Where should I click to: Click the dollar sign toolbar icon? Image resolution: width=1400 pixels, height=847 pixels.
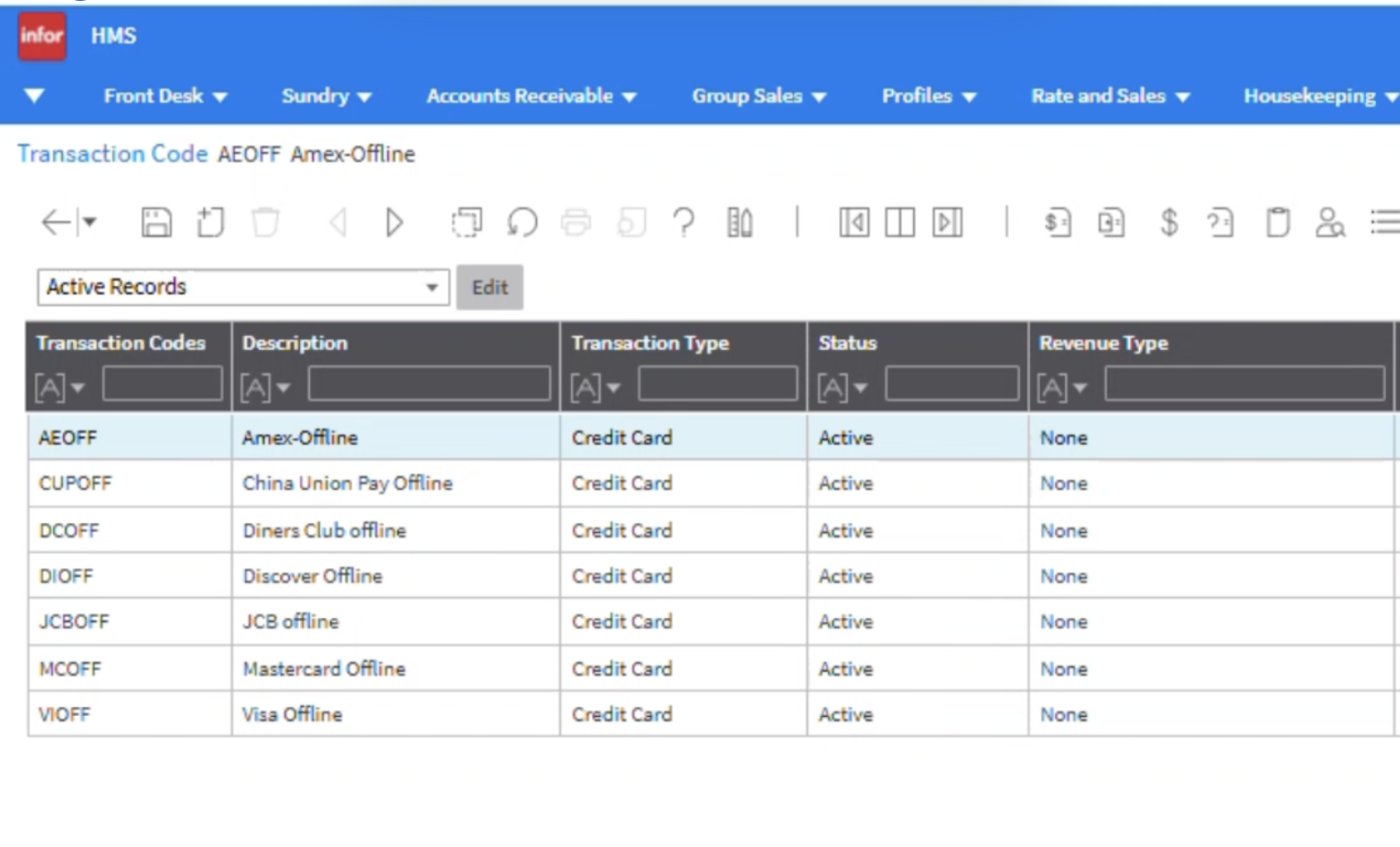pyautogui.click(x=1169, y=222)
